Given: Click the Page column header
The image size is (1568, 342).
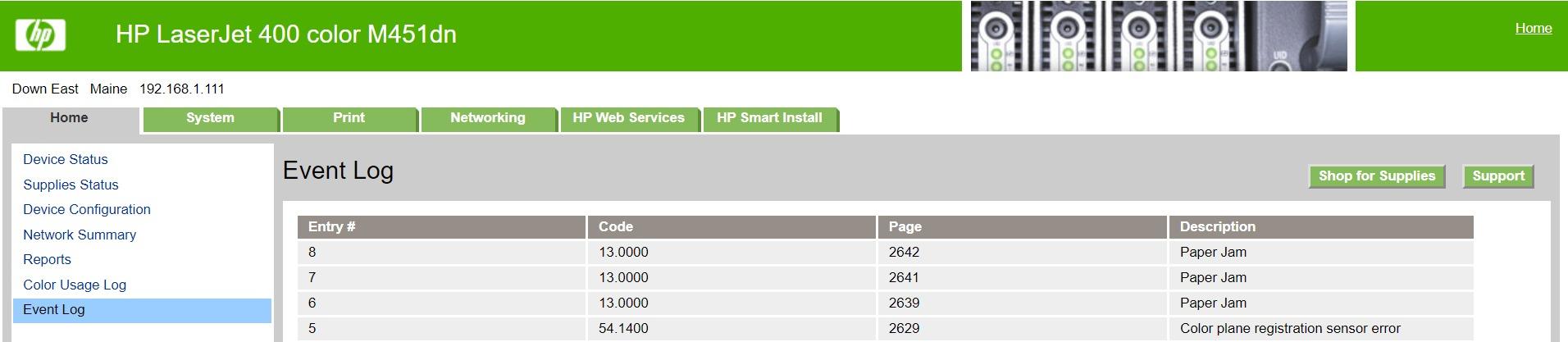Looking at the screenshot, I should [x=1023, y=227].
